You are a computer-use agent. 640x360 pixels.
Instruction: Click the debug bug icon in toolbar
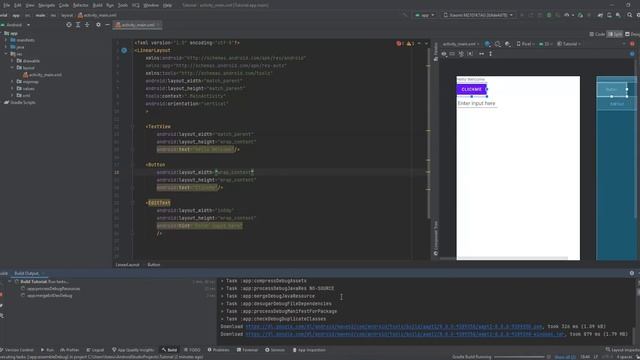click(549, 15)
